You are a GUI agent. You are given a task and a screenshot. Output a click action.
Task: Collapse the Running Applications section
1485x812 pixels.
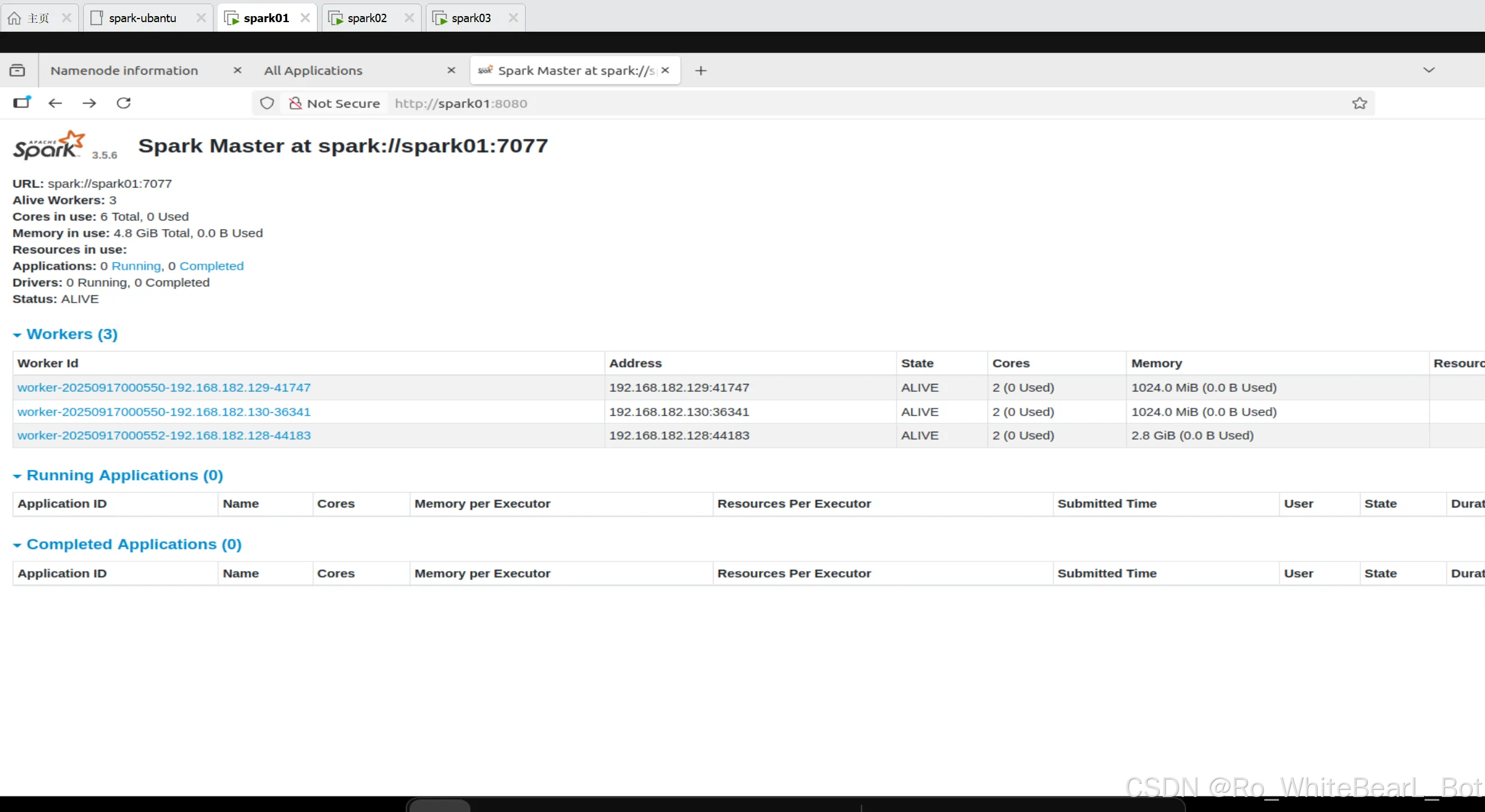124,475
